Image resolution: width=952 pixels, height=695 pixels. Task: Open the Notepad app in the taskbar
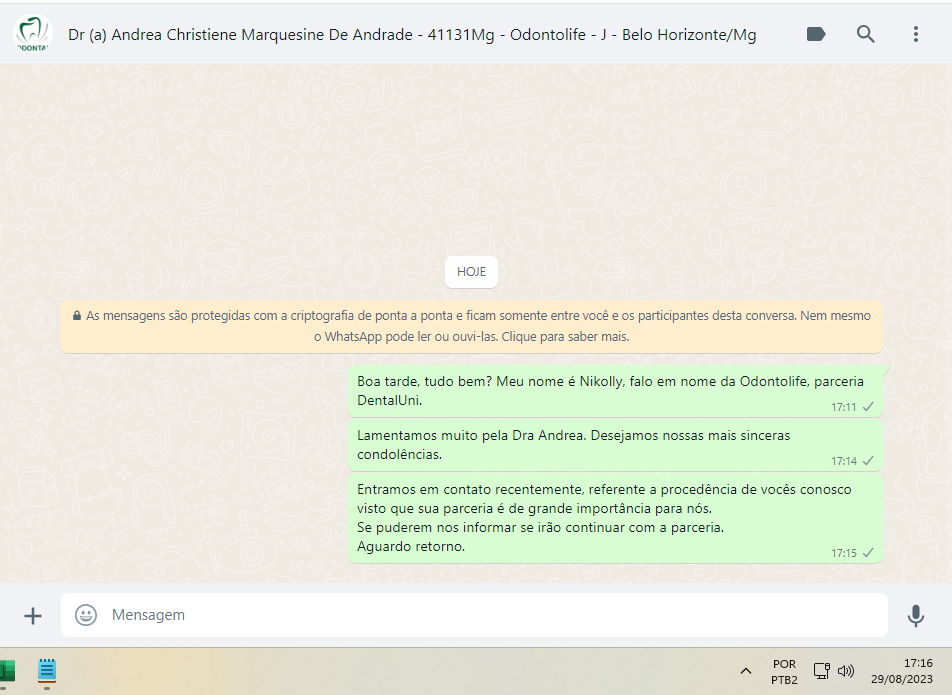(47, 670)
